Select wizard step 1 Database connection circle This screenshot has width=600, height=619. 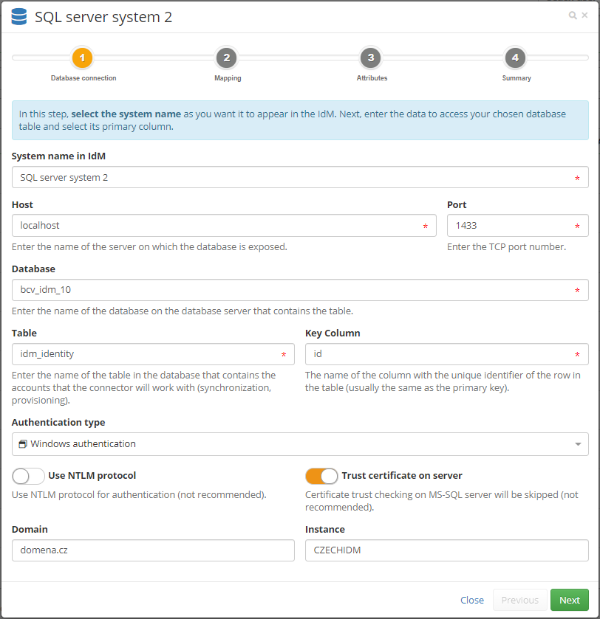[x=82, y=58]
